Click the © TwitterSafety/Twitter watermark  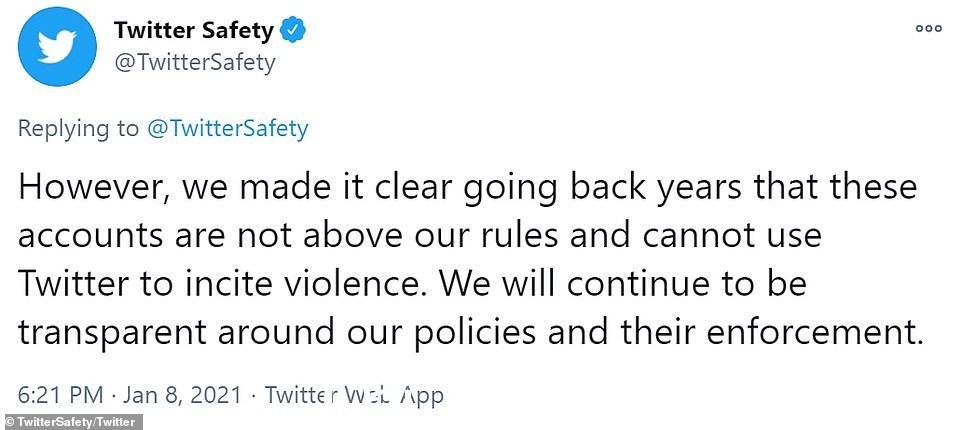tap(71, 422)
